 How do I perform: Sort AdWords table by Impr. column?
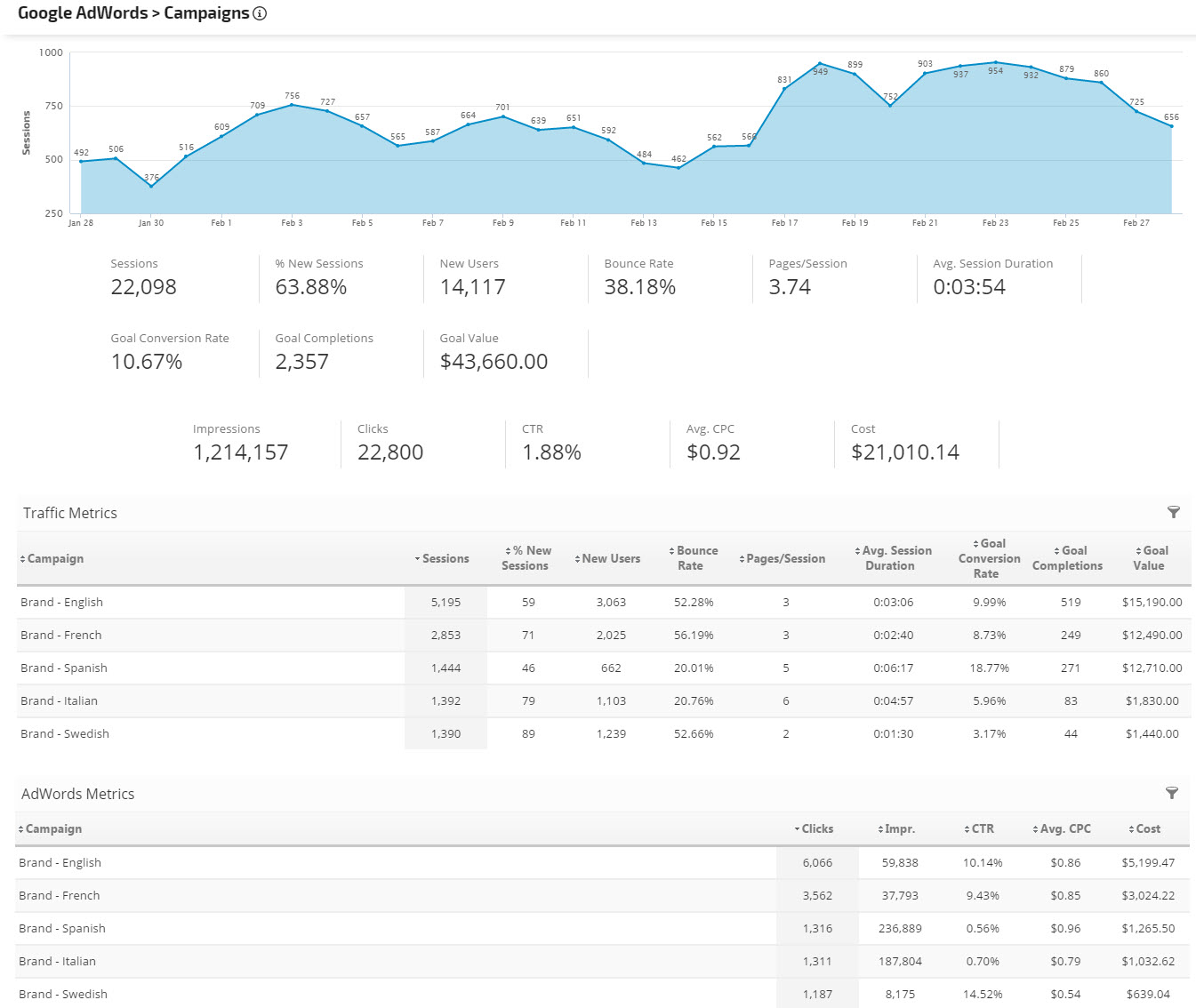click(x=898, y=829)
